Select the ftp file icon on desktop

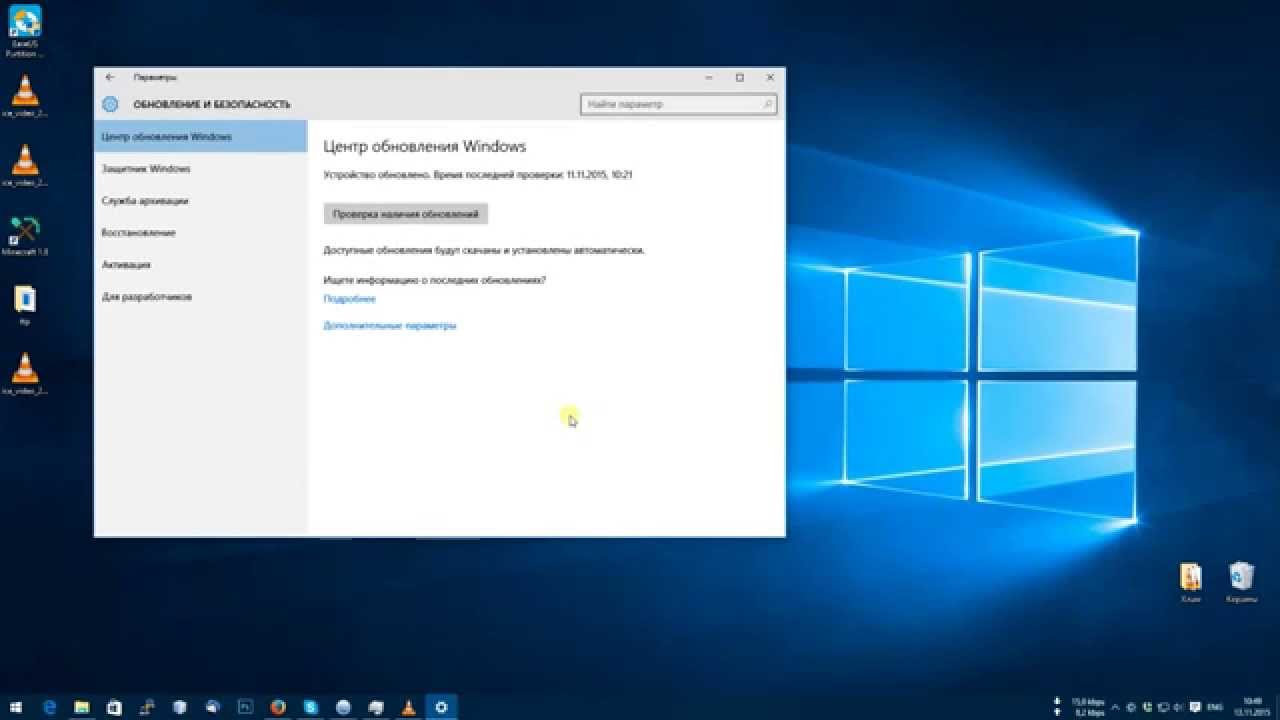pyautogui.click(x=25, y=305)
